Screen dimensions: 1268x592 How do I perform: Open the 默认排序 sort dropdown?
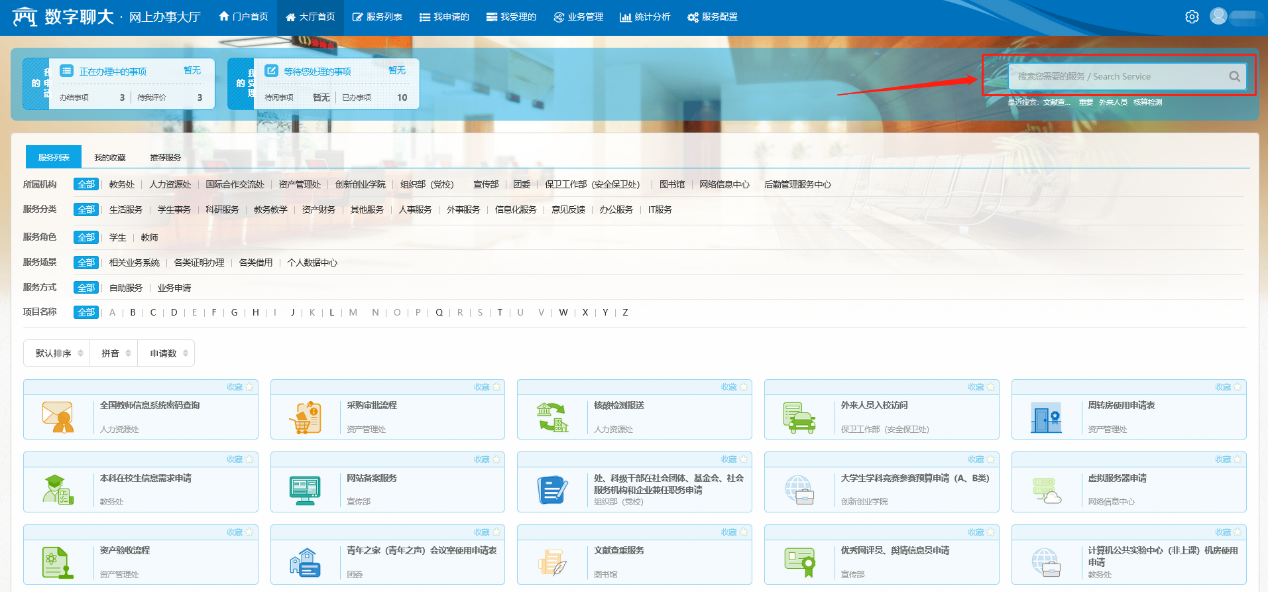tap(56, 353)
